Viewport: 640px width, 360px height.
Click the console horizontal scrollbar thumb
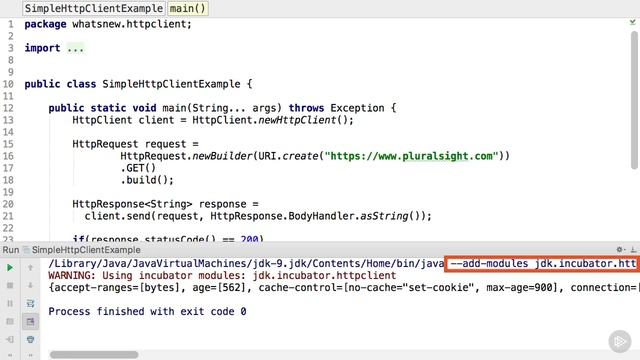coord(94,355)
